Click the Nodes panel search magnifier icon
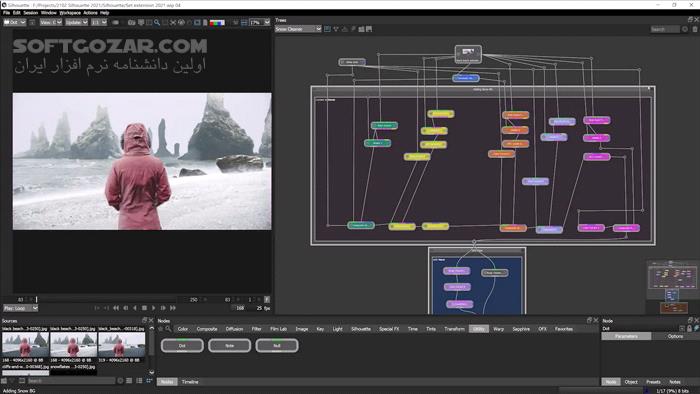The width and height of the screenshot is (700, 394). [168, 329]
